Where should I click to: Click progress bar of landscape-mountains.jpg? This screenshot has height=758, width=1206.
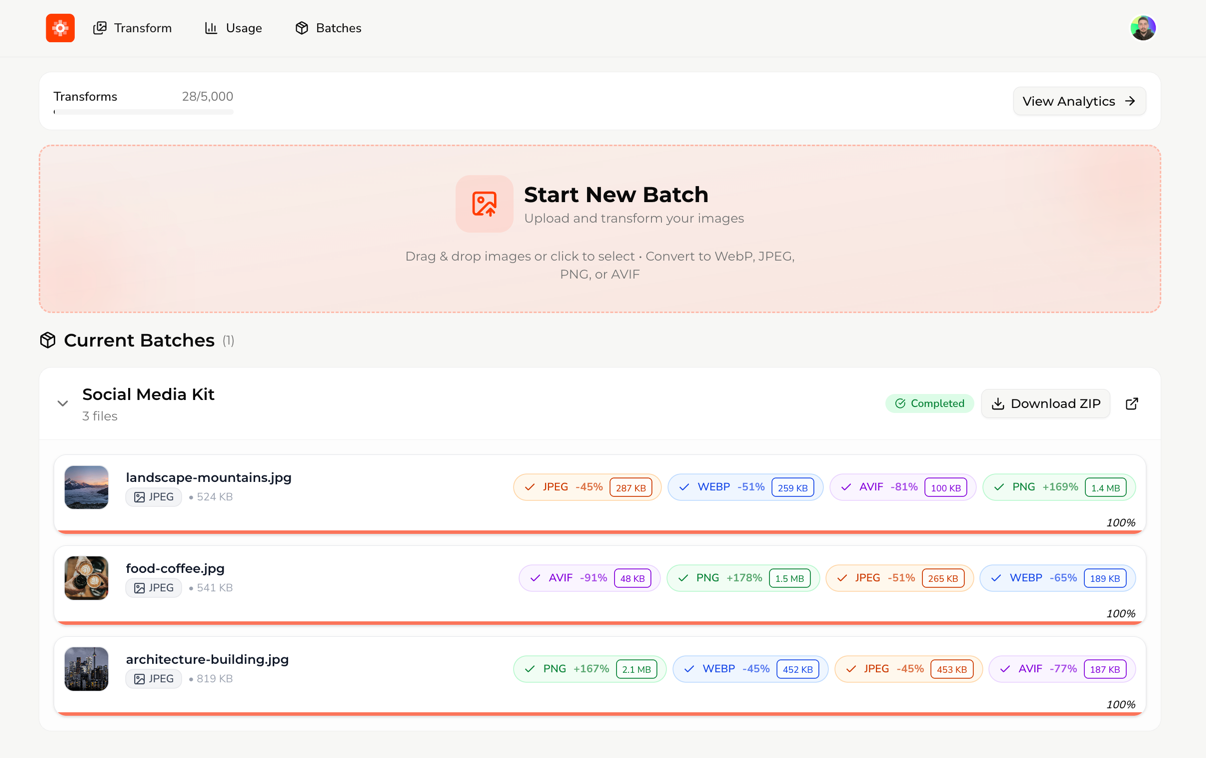600,532
